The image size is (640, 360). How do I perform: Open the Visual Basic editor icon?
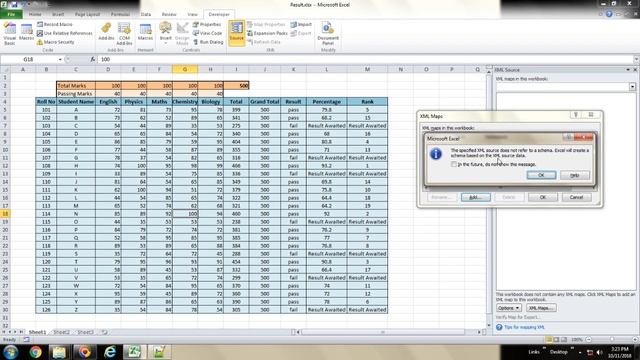(x=9, y=33)
